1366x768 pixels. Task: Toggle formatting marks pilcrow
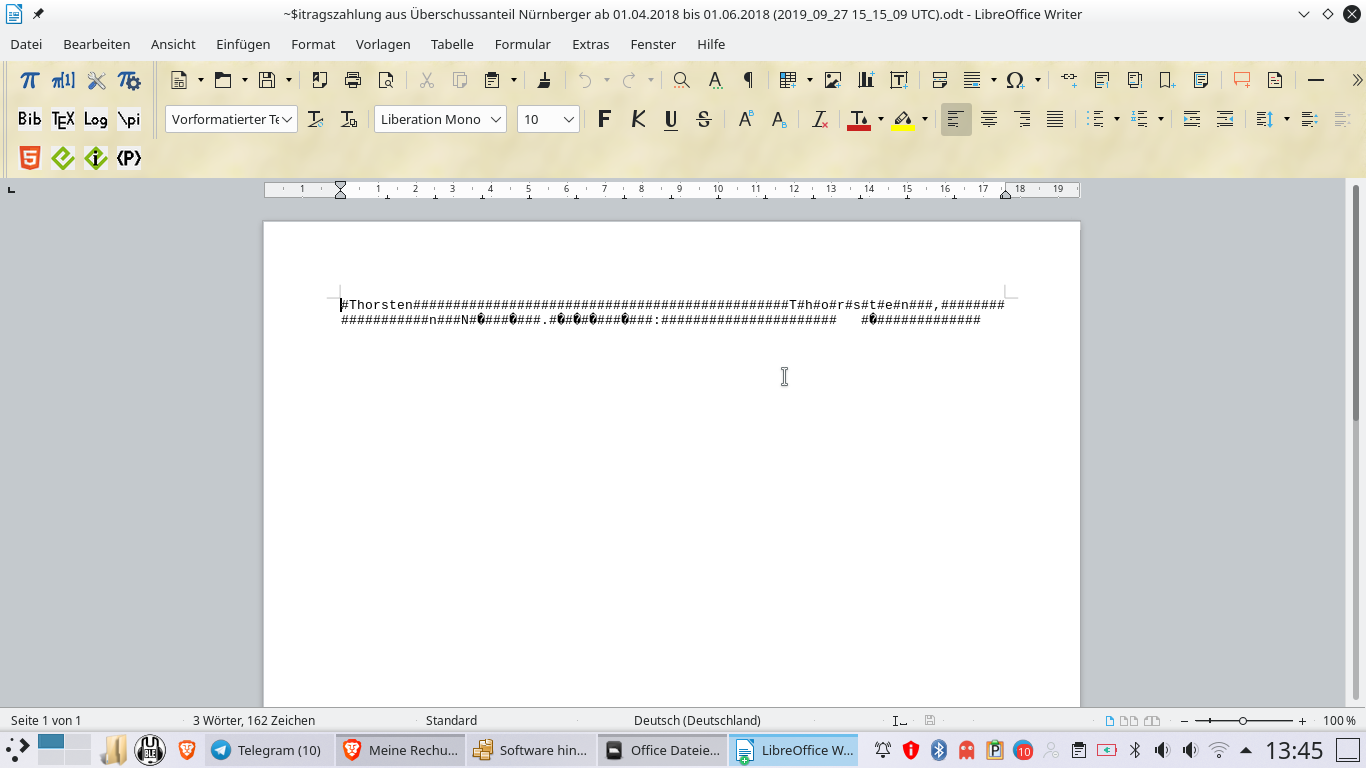pyautogui.click(x=748, y=80)
